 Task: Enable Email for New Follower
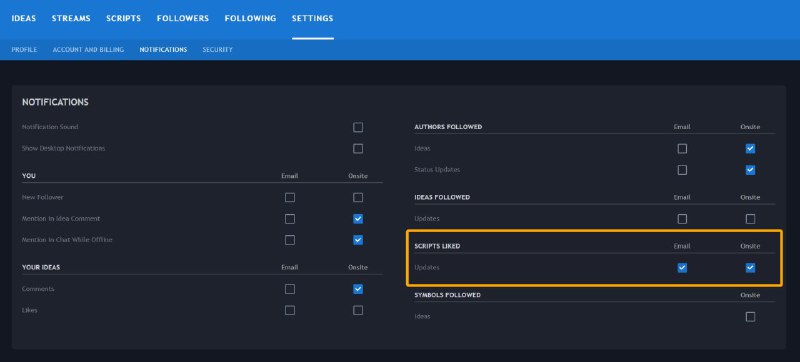click(x=290, y=197)
